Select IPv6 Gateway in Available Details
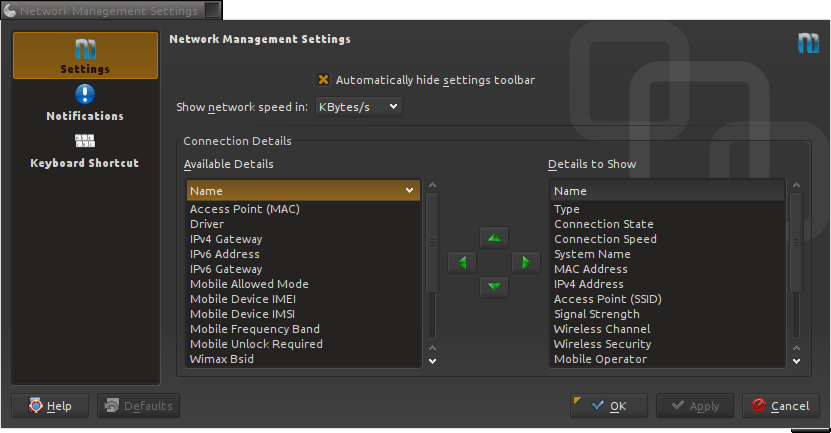 point(226,269)
